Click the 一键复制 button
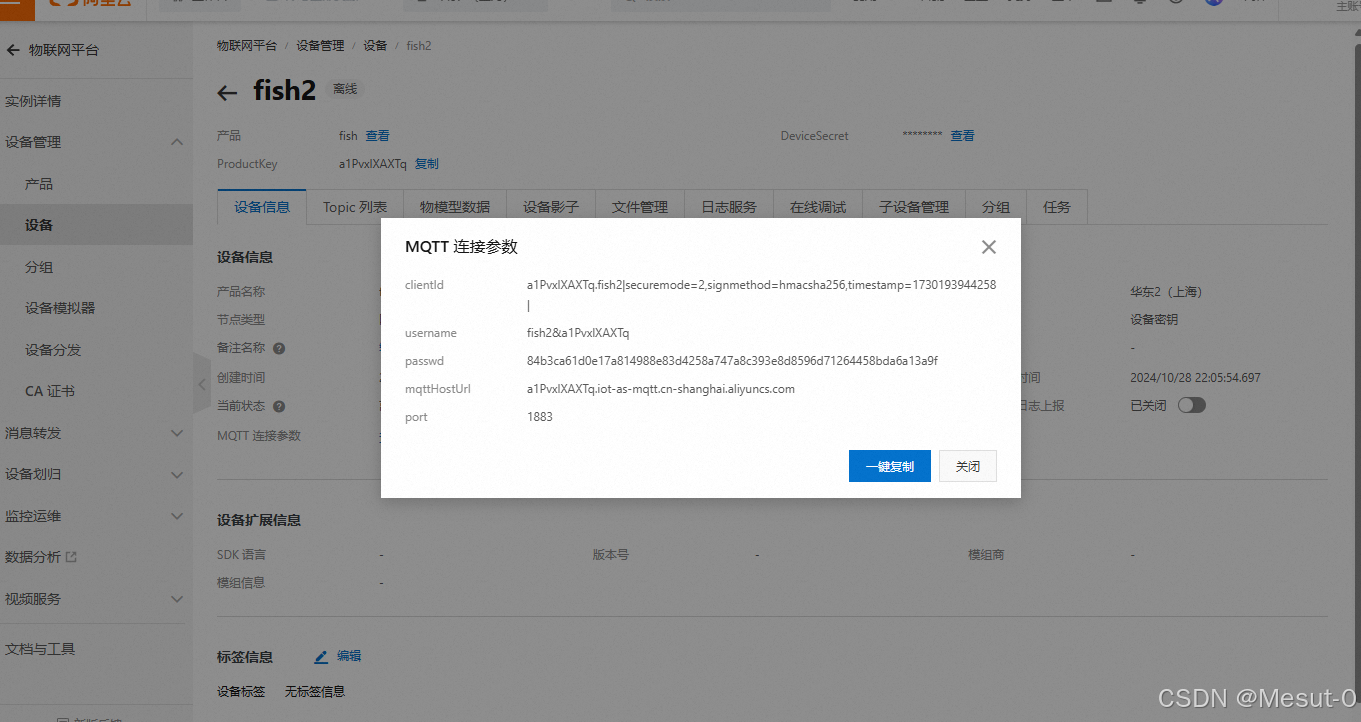The height and width of the screenshot is (722, 1361). click(x=890, y=466)
